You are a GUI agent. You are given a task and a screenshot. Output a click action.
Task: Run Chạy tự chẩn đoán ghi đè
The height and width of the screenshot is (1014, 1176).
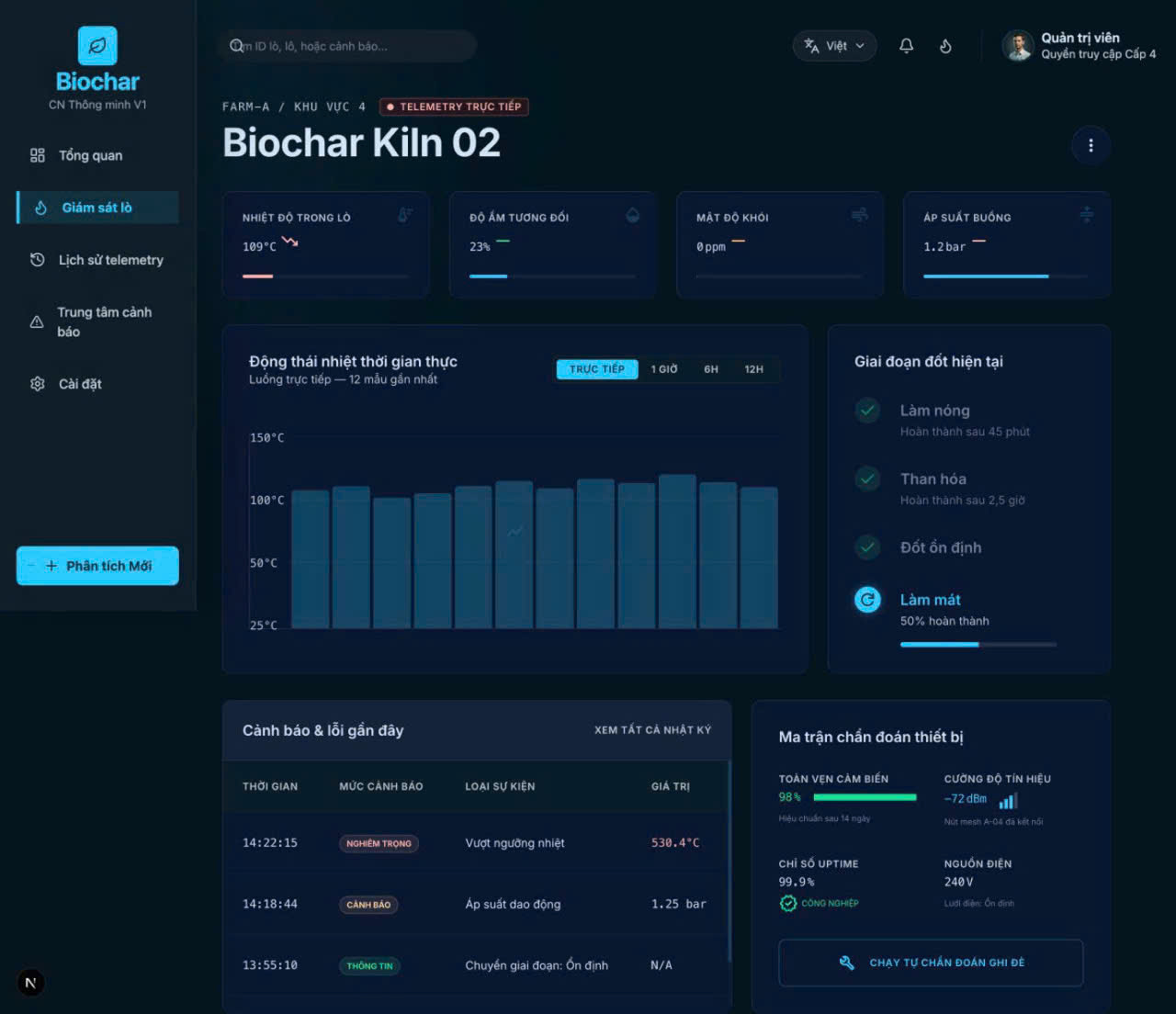click(x=931, y=963)
